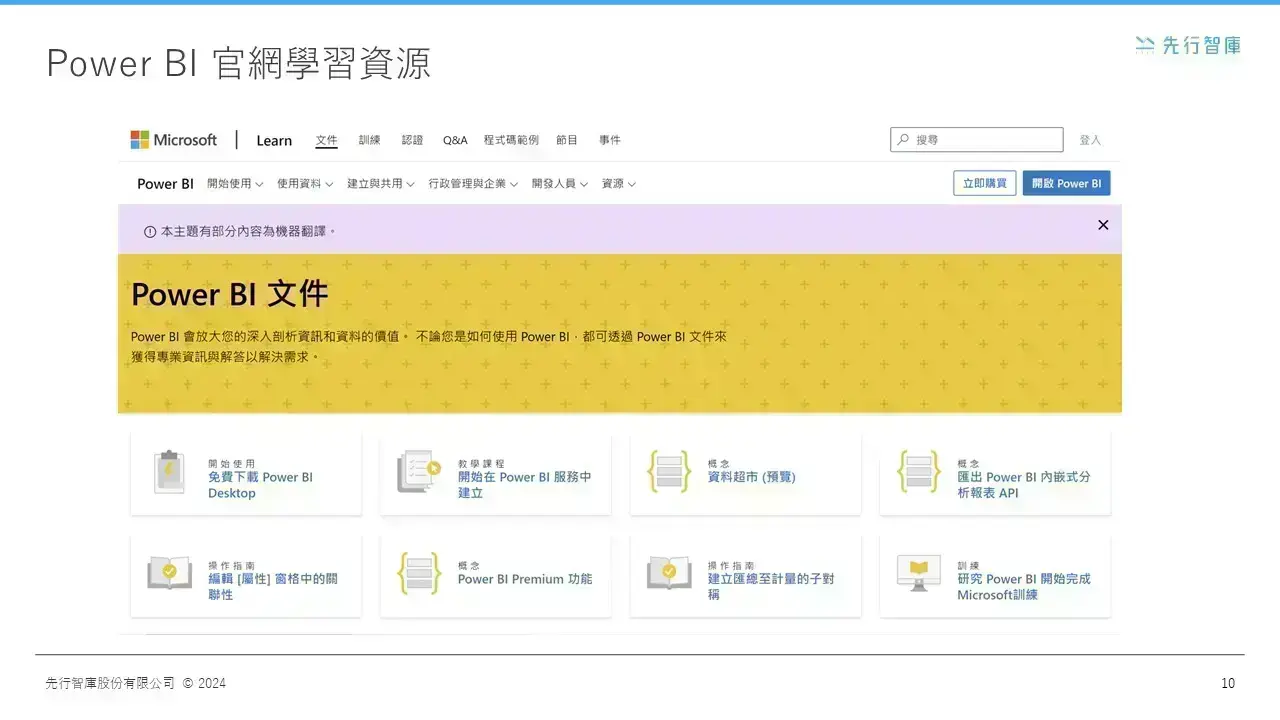Expand the 開始使用 dropdown menu
Viewport: 1280px width, 720px height.
click(x=235, y=184)
